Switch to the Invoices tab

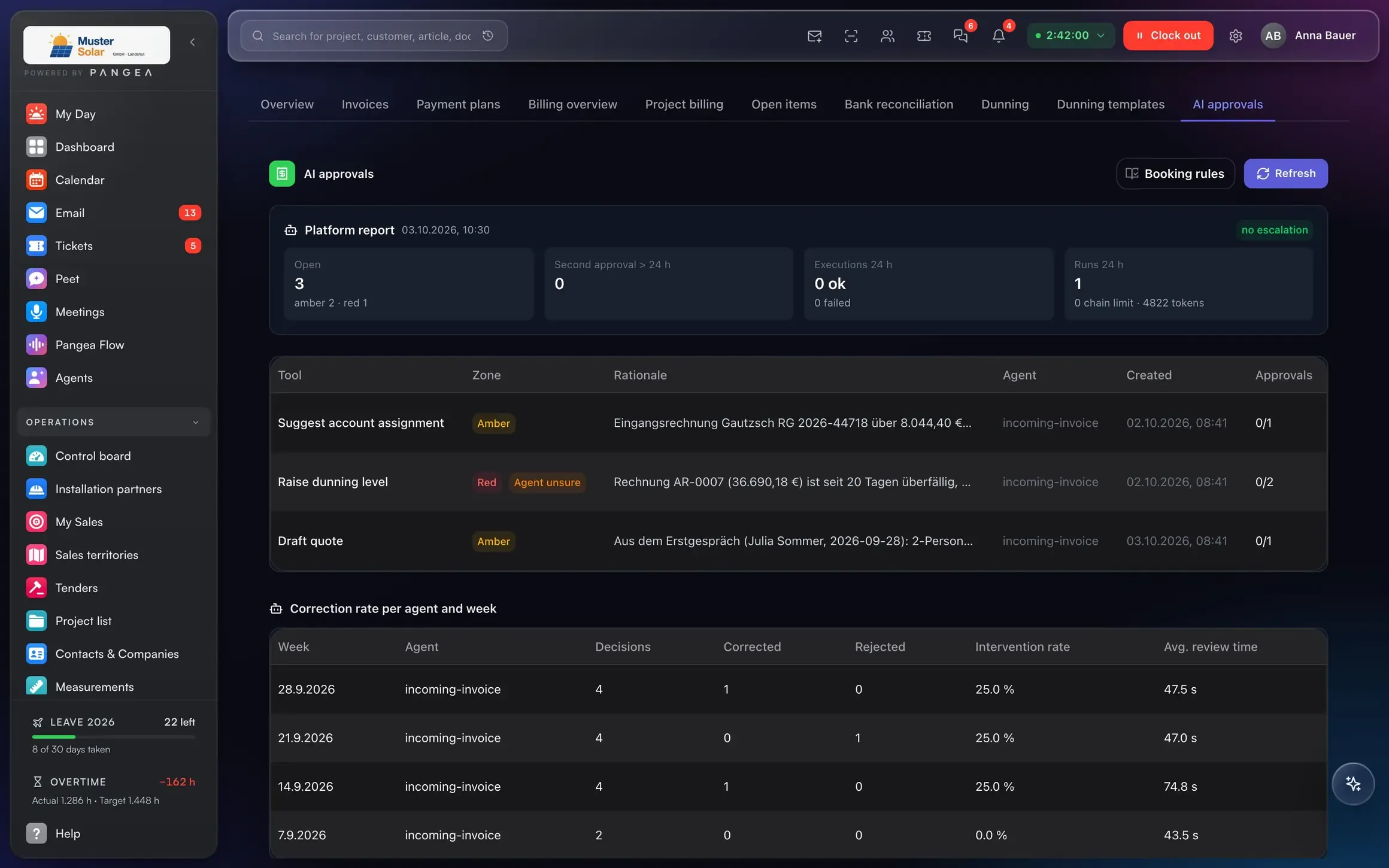365,104
